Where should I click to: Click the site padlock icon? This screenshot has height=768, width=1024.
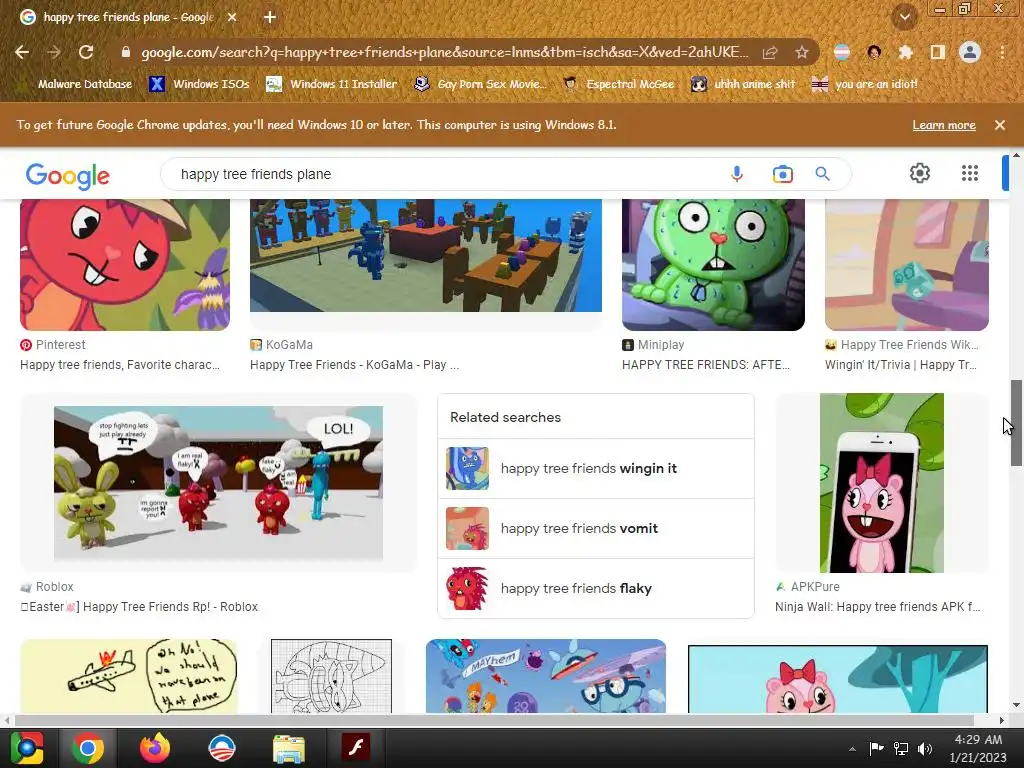click(126, 52)
